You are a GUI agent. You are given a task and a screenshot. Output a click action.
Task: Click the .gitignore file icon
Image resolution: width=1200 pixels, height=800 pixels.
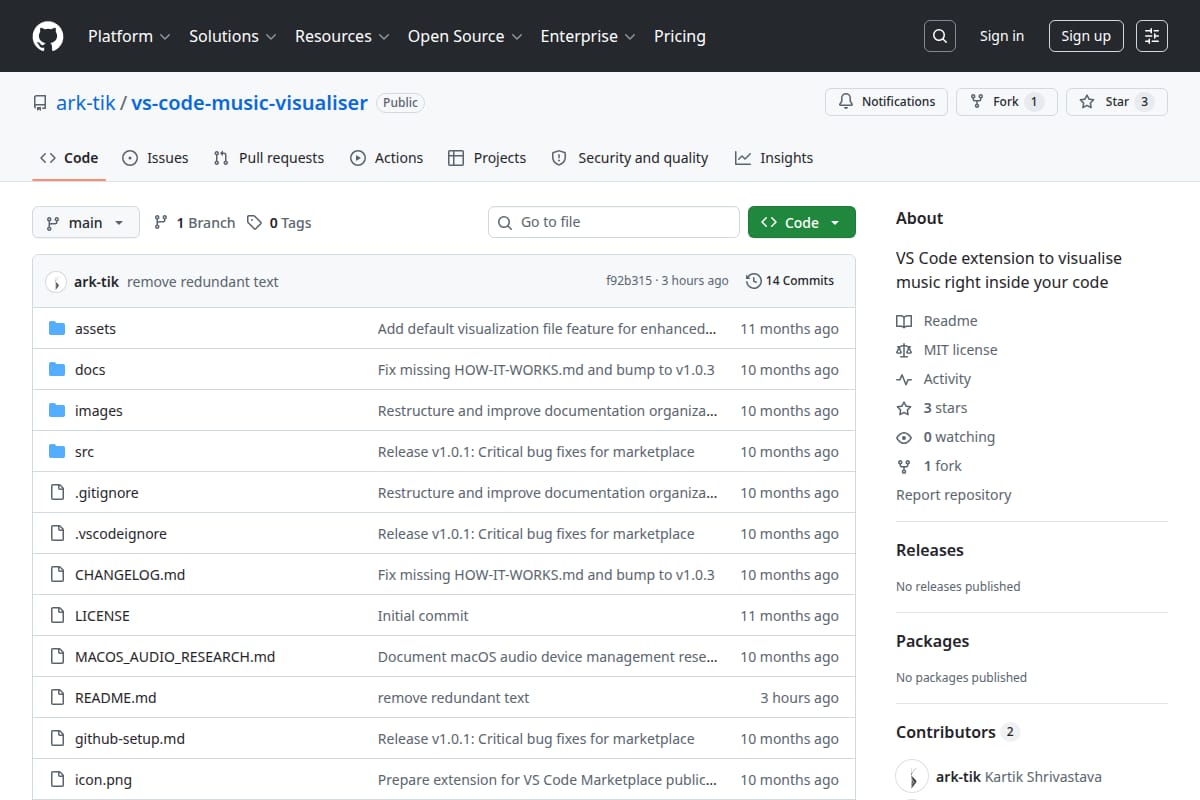coord(57,493)
